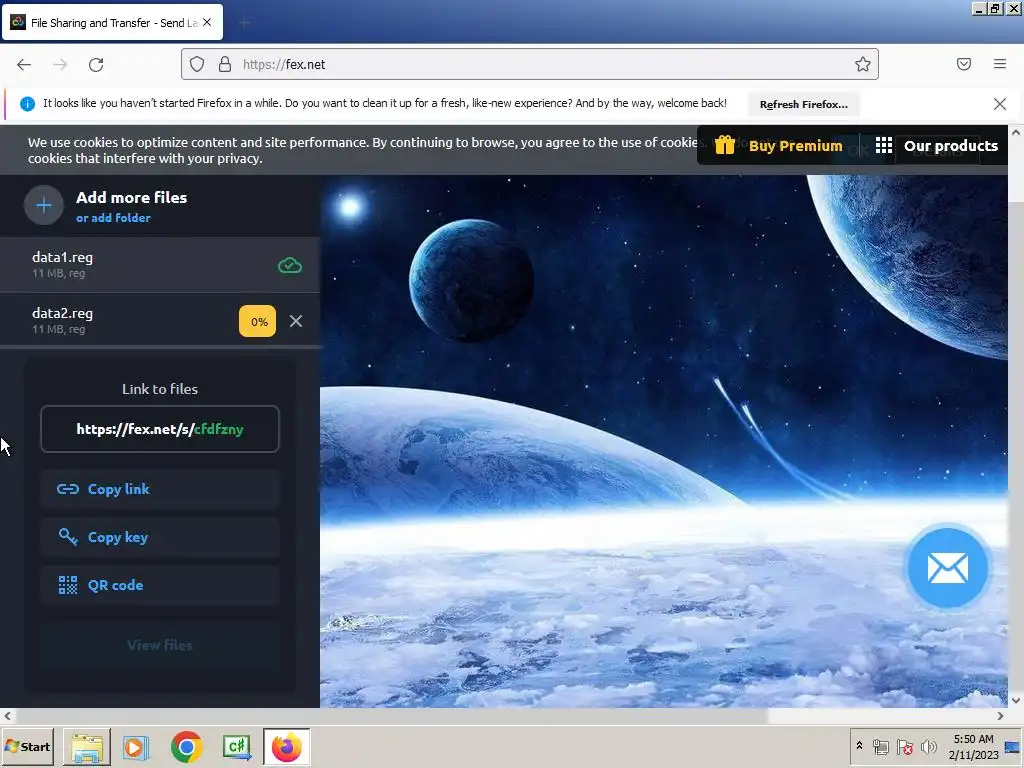
Task: Launch media player from taskbar
Action: (136, 747)
